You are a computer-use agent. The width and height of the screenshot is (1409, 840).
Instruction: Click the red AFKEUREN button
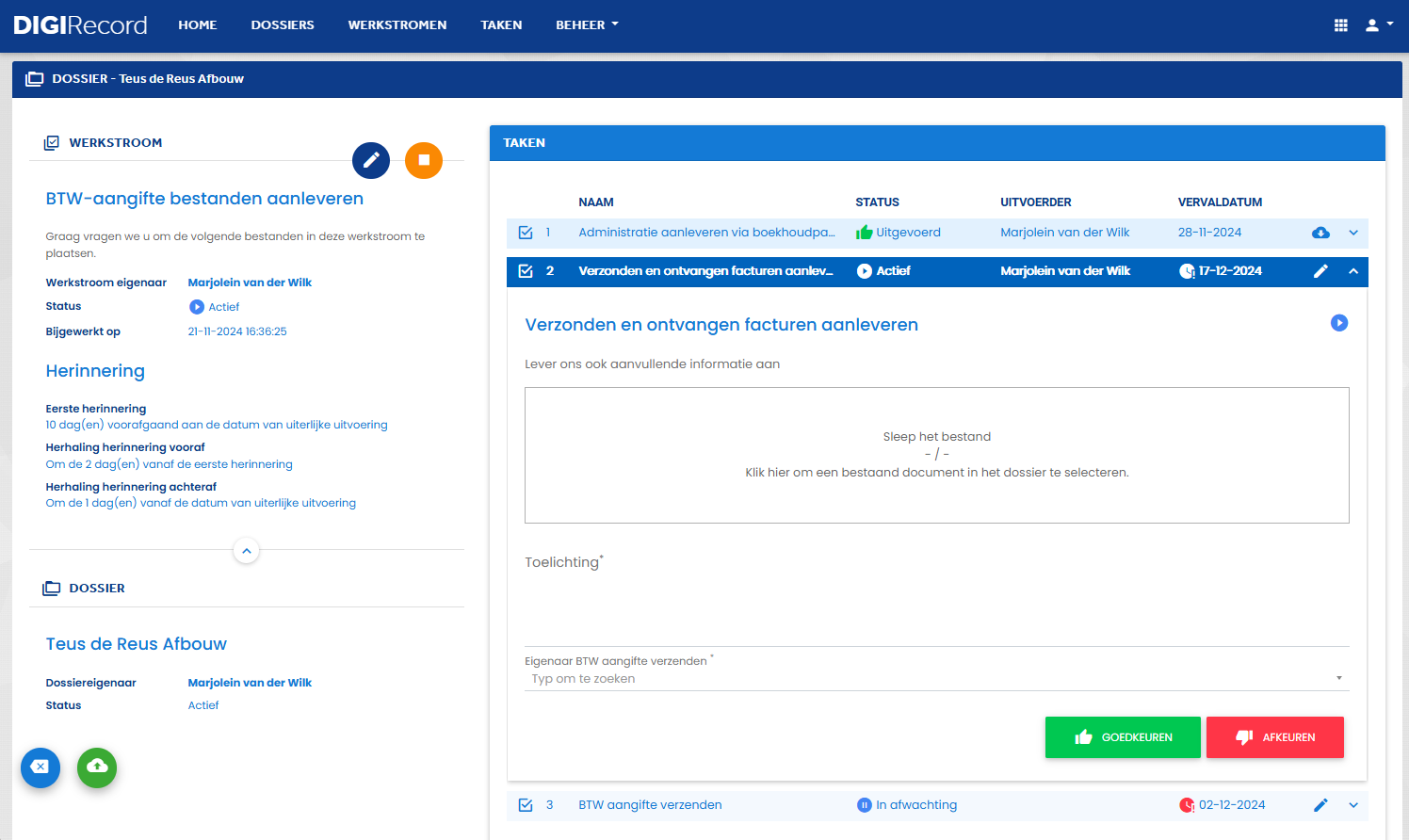pyautogui.click(x=1275, y=737)
